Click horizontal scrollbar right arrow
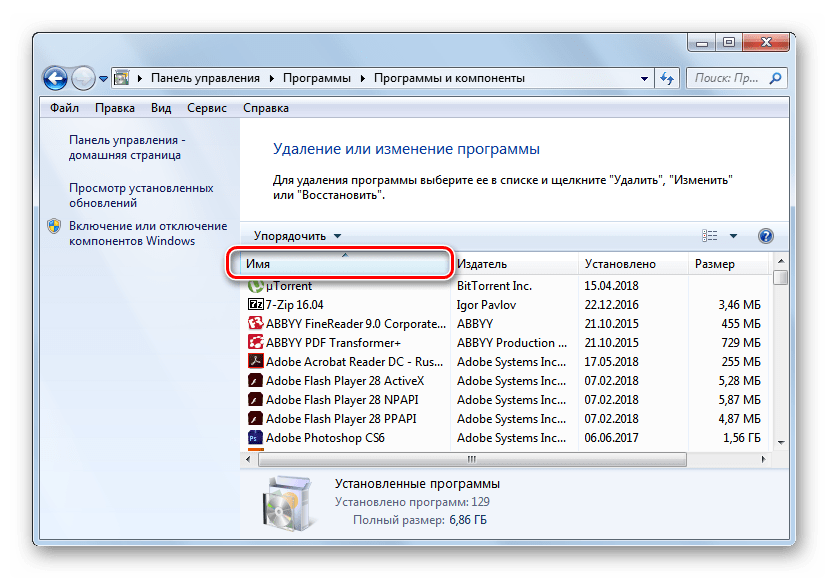The image size is (829, 579). 763,459
